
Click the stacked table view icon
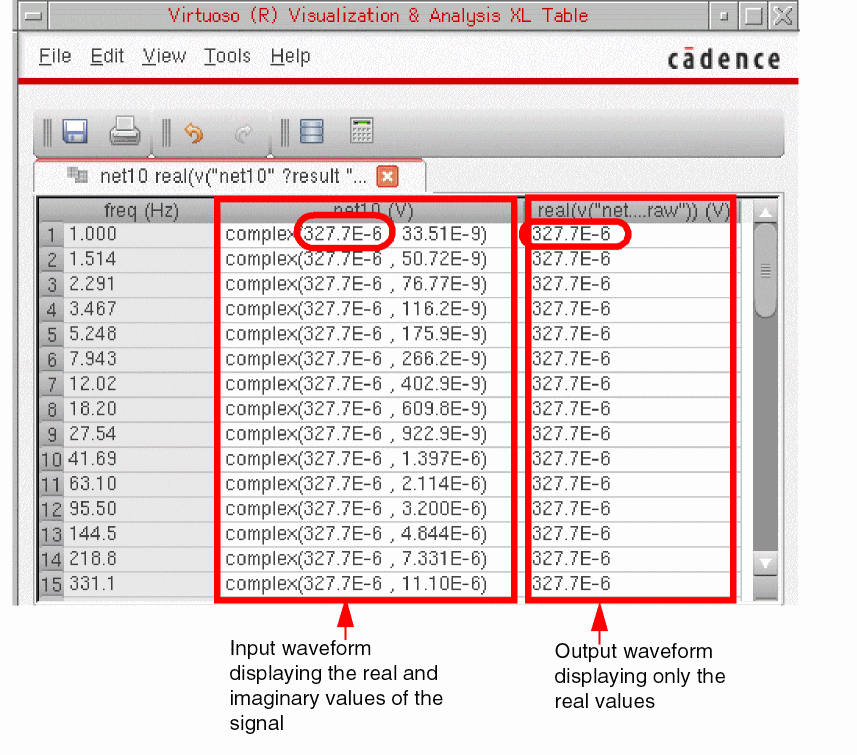coord(312,132)
